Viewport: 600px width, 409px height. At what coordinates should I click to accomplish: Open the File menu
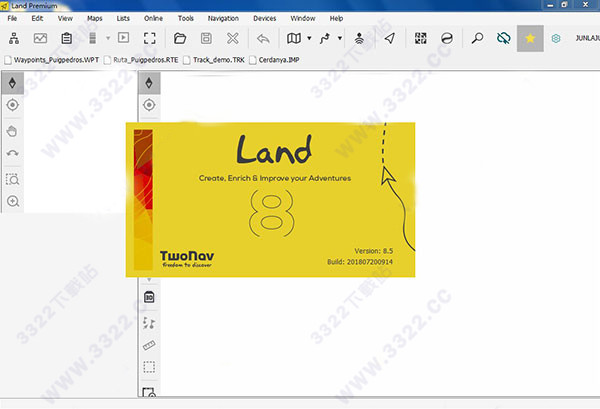pyautogui.click(x=12, y=18)
